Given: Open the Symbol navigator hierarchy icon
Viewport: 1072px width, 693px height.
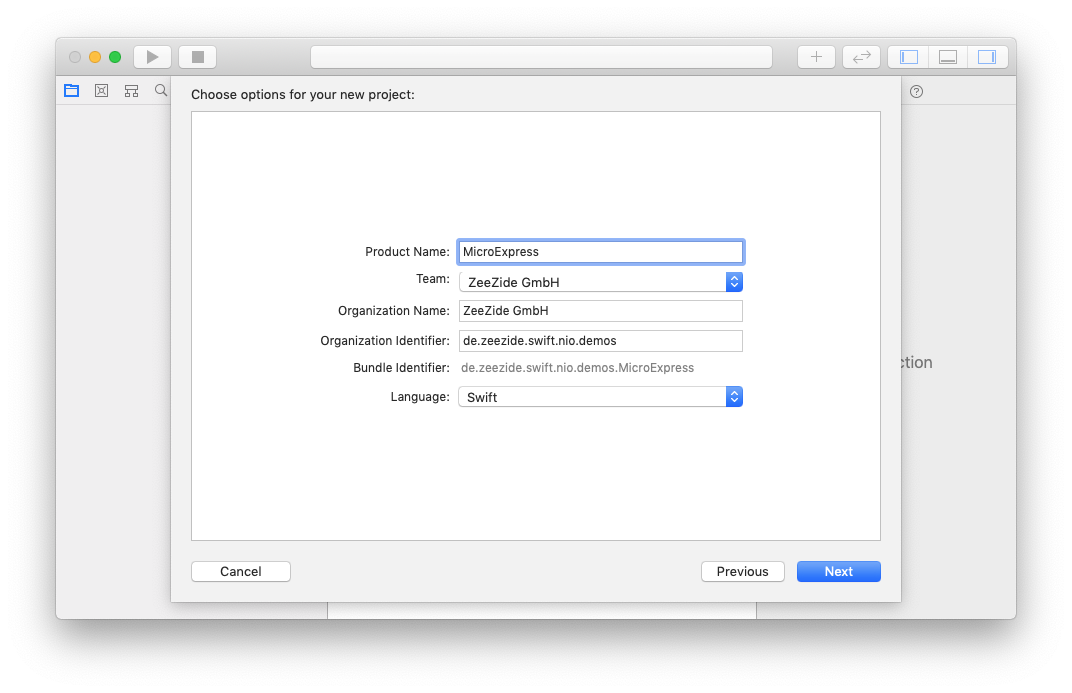Looking at the screenshot, I should [x=131, y=90].
